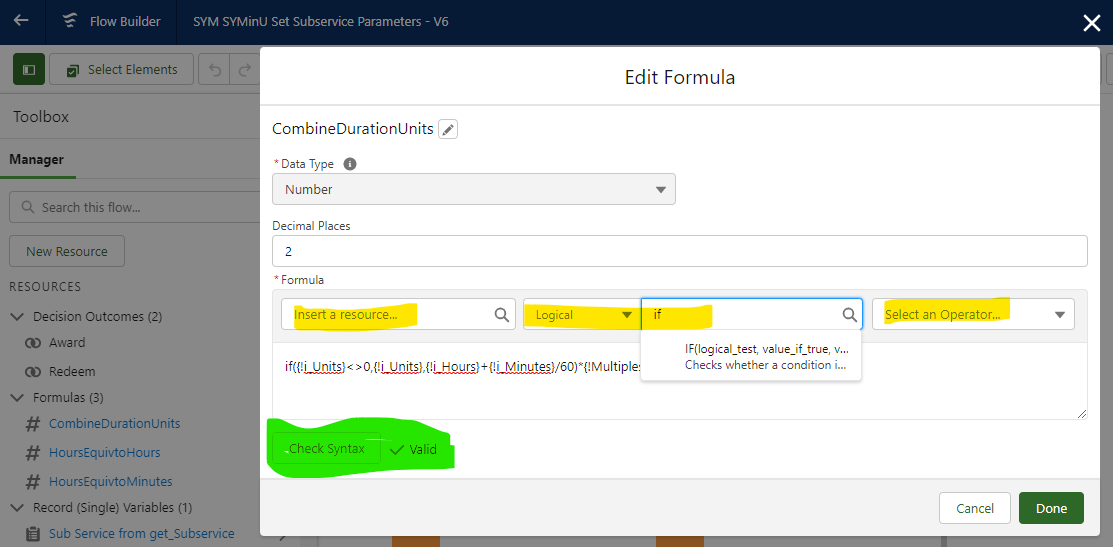The width and height of the screenshot is (1113, 547).
Task: Click the Toolbox heading
Action: point(41,117)
